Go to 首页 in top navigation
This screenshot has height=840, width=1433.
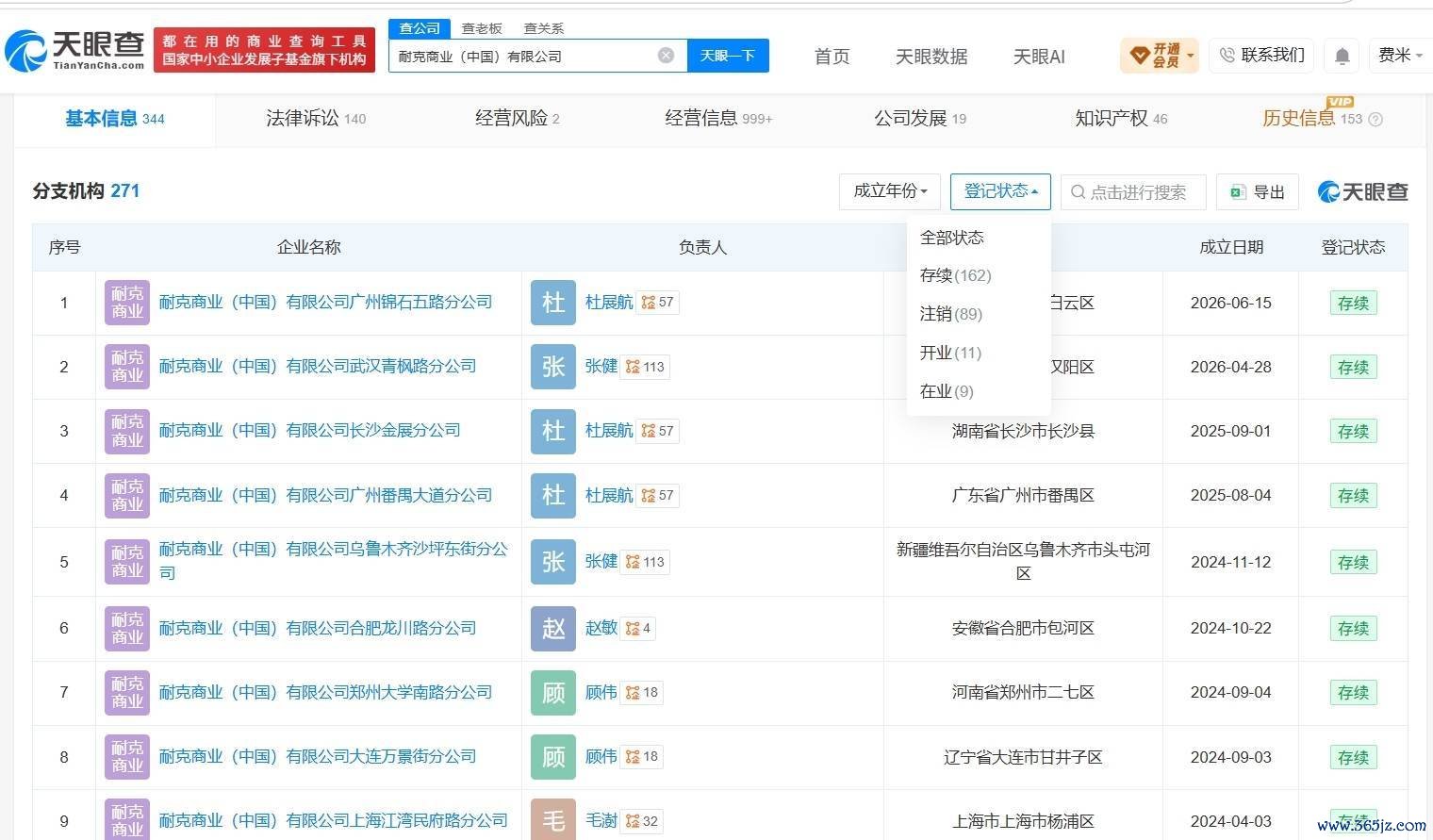832,57
